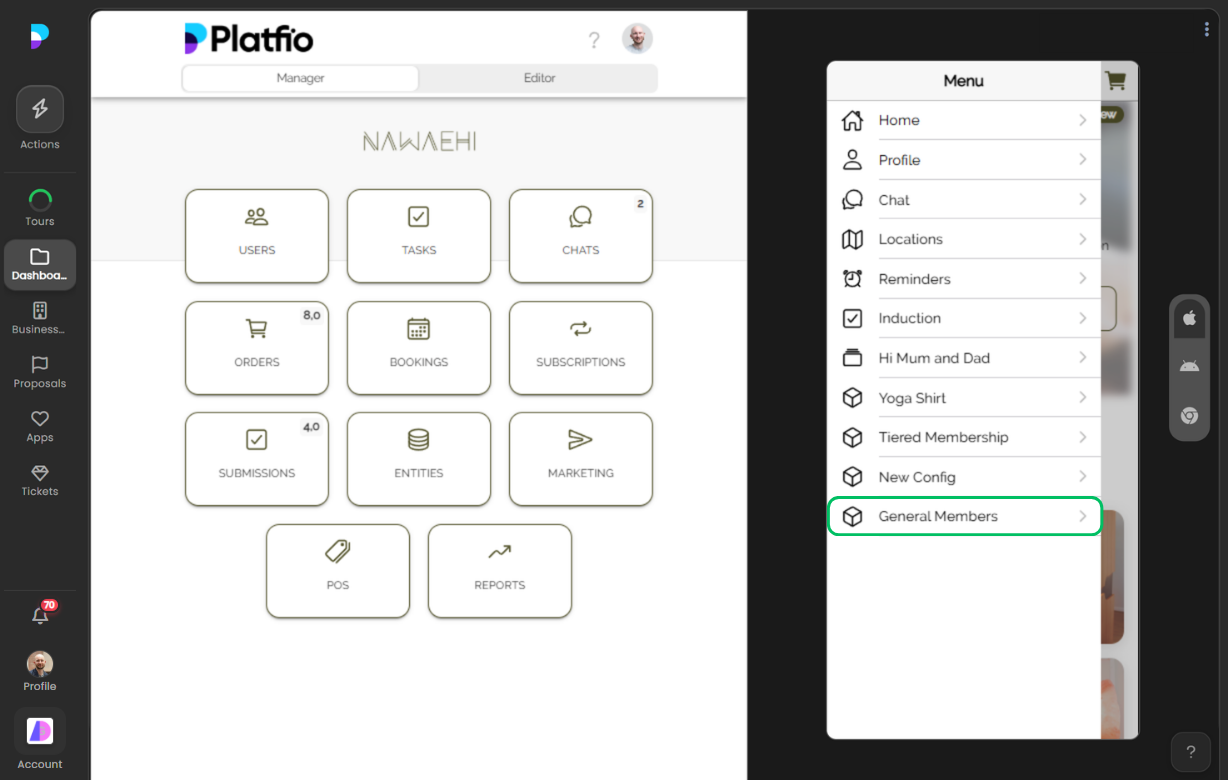Open the shopping cart in the phone preview
The width and height of the screenshot is (1228, 780).
tap(1114, 81)
